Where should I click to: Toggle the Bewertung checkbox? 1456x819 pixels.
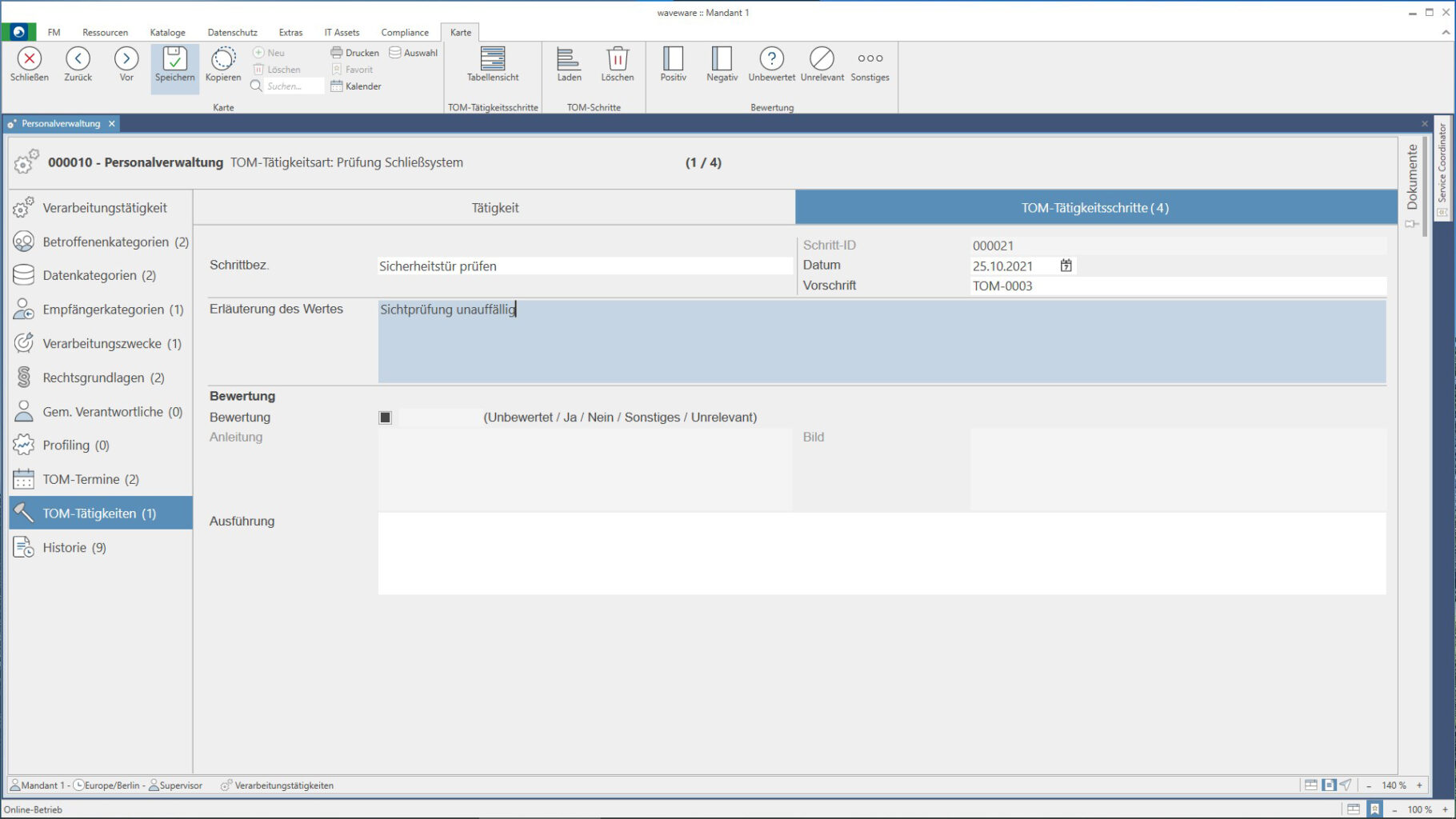click(386, 417)
